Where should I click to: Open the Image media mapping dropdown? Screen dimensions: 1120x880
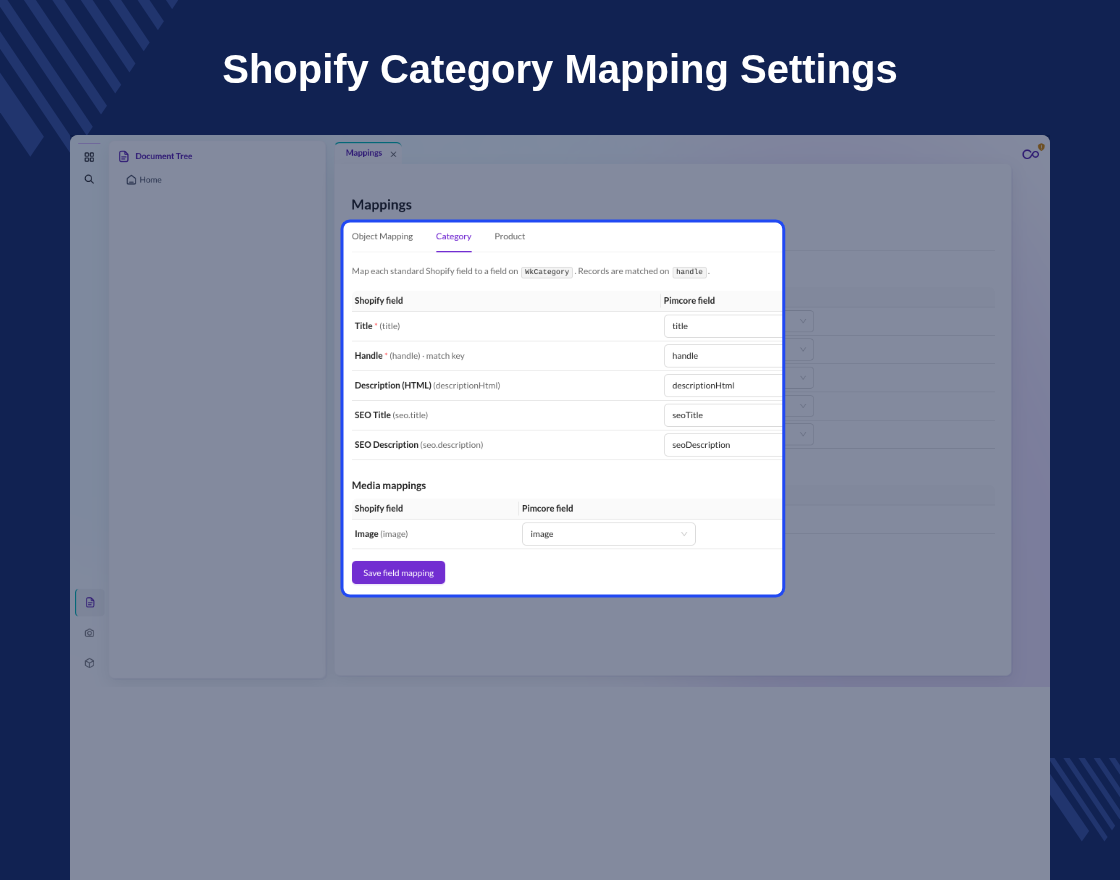pyautogui.click(x=609, y=534)
